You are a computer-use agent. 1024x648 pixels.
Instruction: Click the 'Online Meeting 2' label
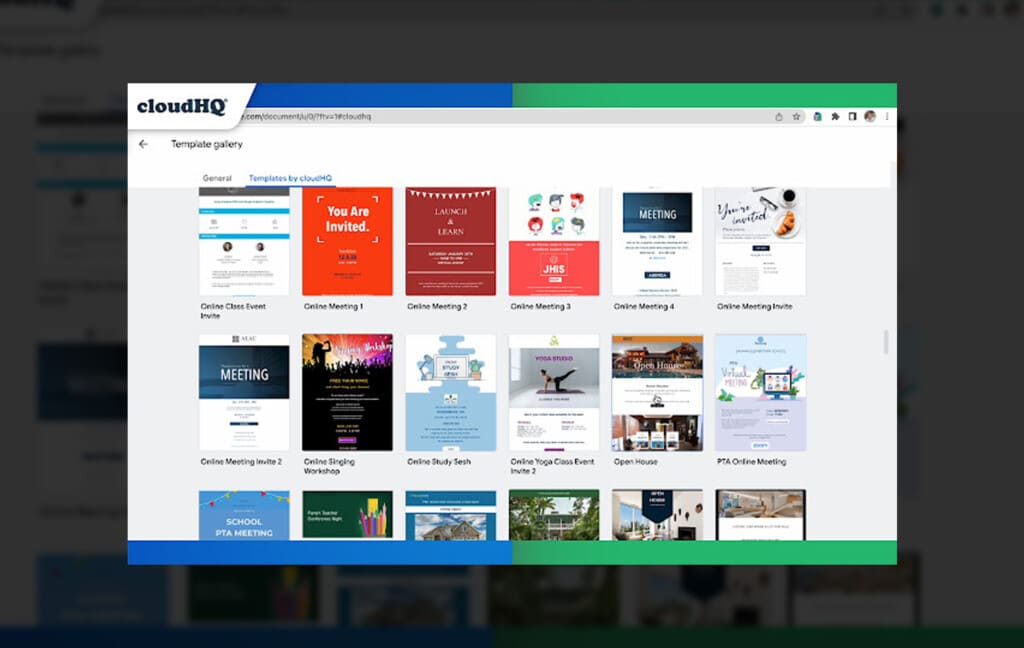[437, 306]
